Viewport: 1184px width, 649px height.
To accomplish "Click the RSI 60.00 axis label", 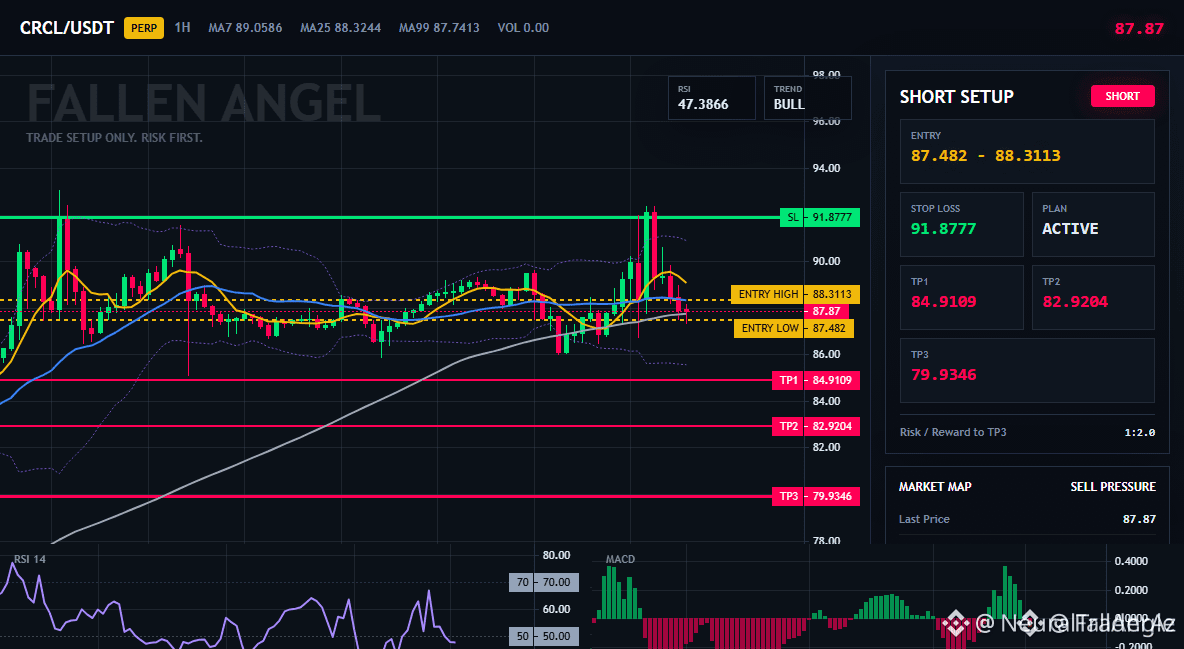I will (x=557, y=609).
